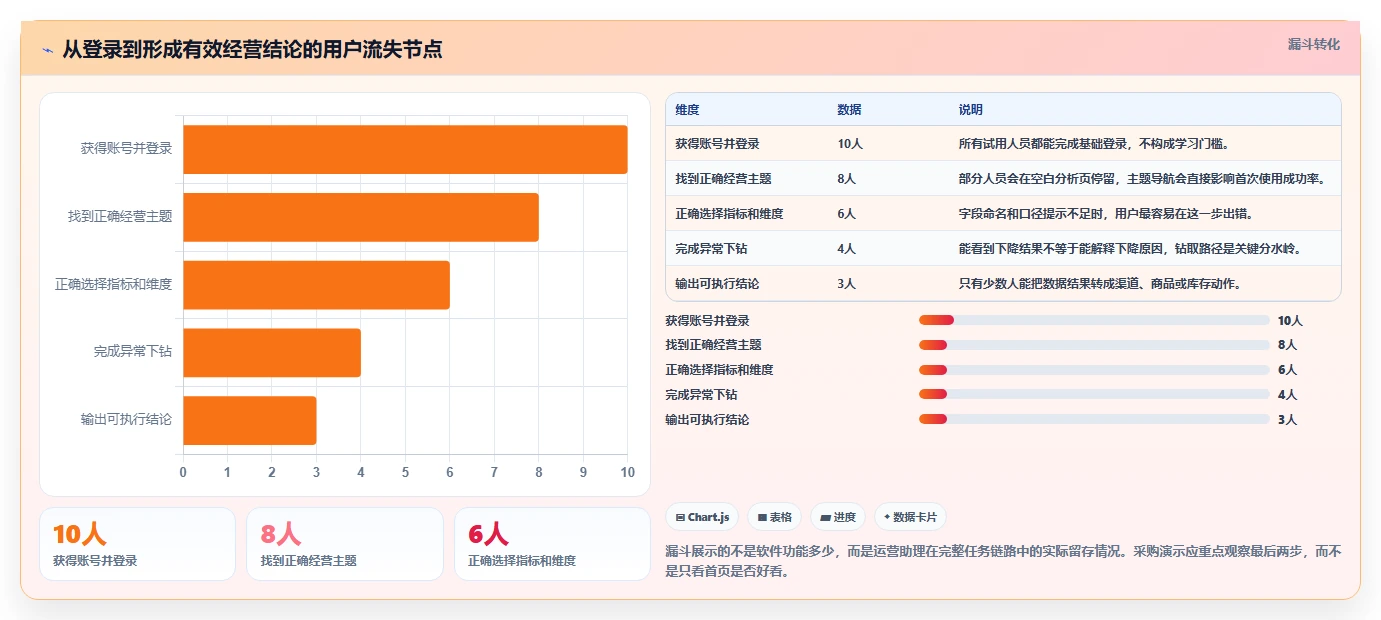This screenshot has height=620, width=1381.
Task: Select the 表格 chip
Action: [x=774, y=517]
